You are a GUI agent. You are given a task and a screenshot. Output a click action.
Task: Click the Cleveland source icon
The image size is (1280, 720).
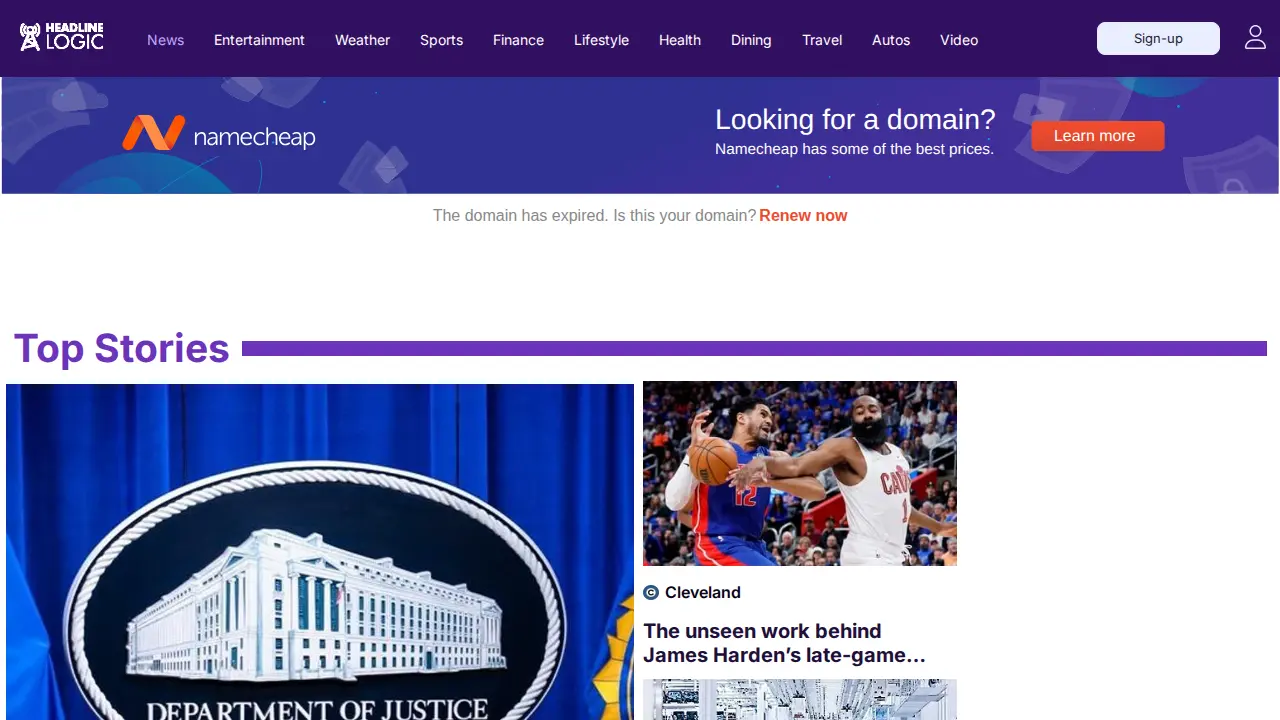(x=651, y=593)
